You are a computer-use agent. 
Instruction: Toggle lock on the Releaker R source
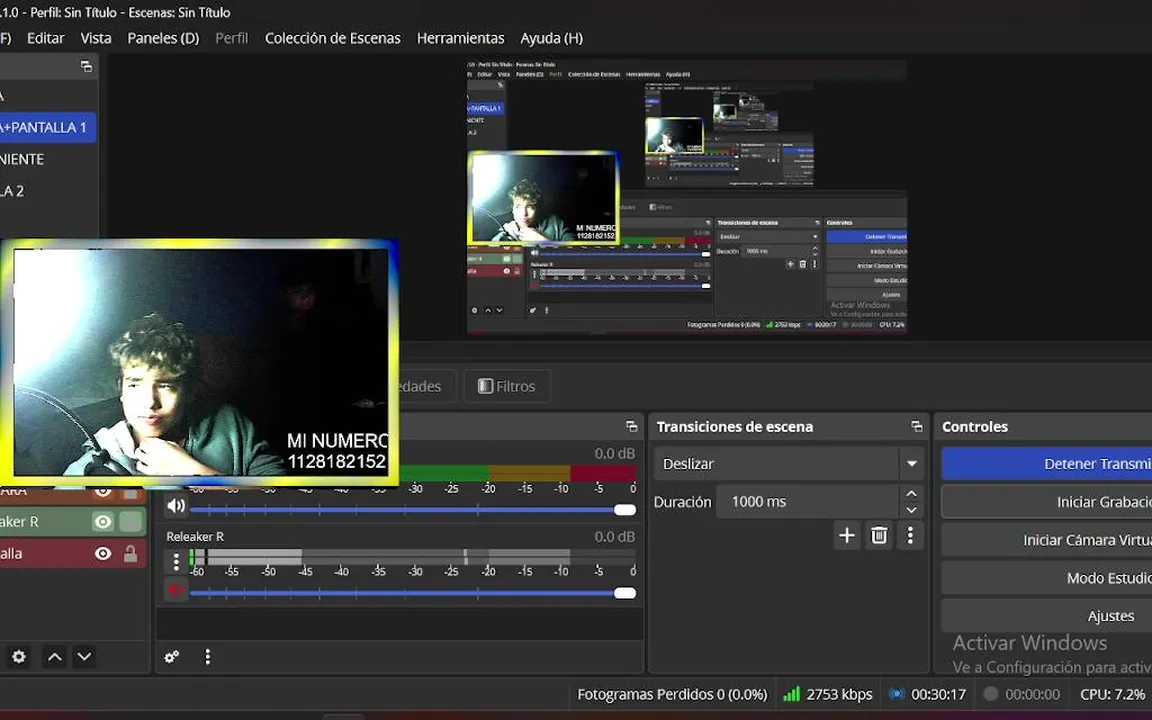click(x=131, y=522)
